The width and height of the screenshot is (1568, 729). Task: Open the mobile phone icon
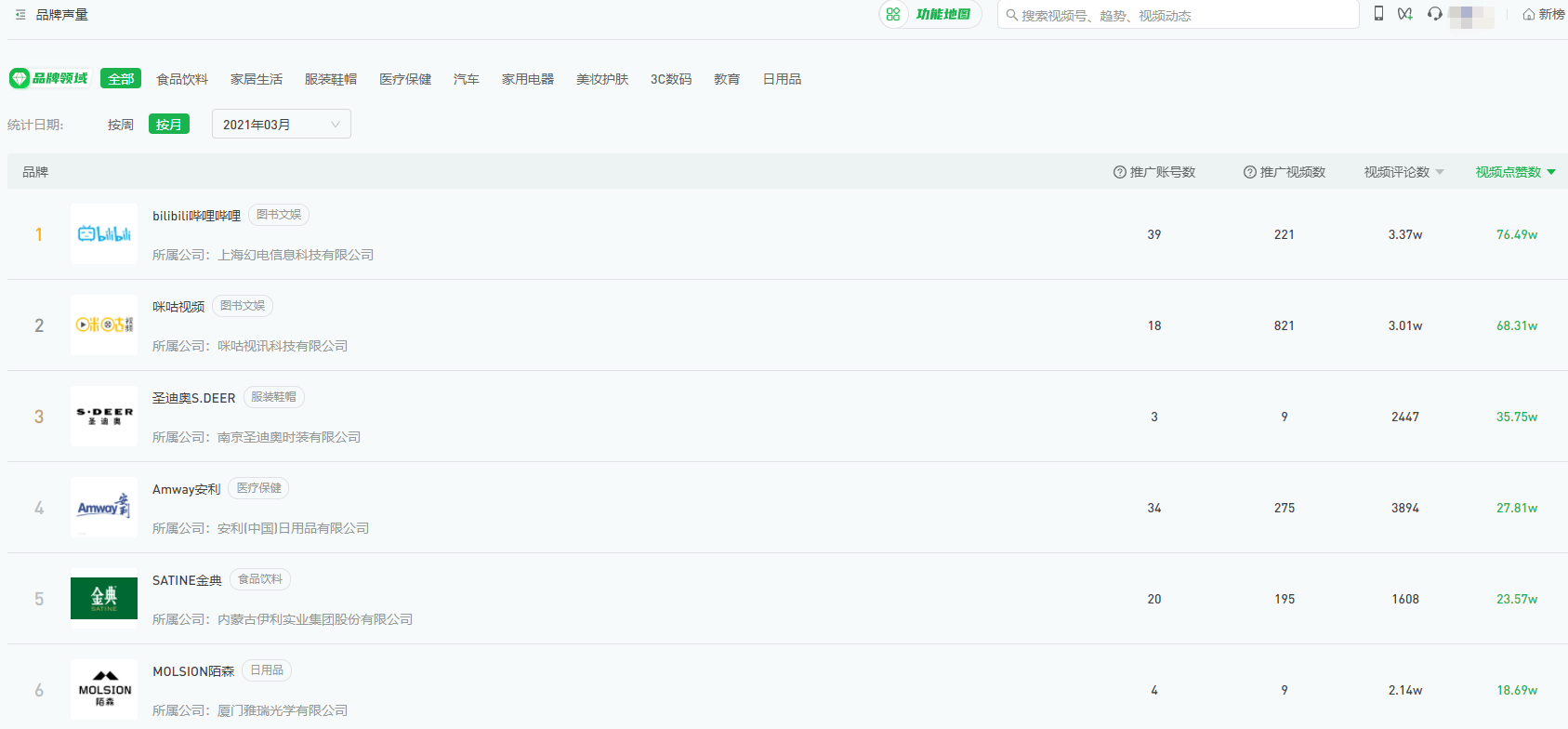point(1378,14)
